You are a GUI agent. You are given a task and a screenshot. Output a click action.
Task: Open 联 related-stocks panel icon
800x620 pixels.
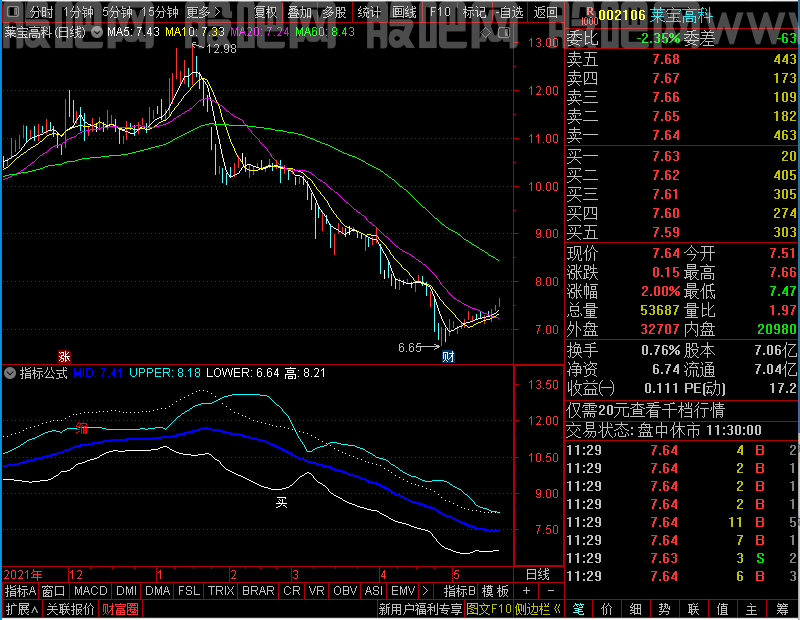693,609
